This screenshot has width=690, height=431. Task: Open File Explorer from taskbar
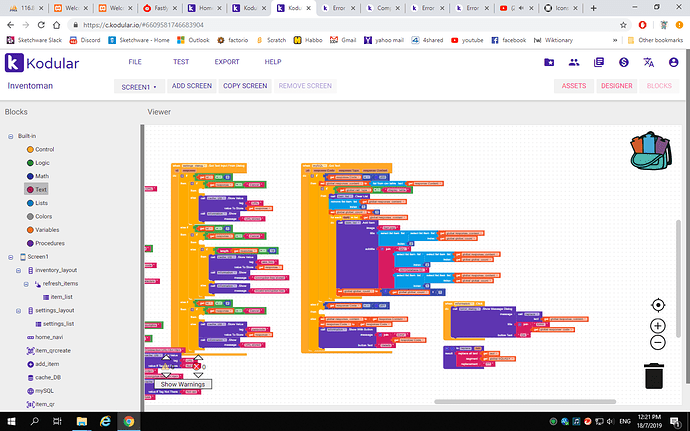click(82, 421)
